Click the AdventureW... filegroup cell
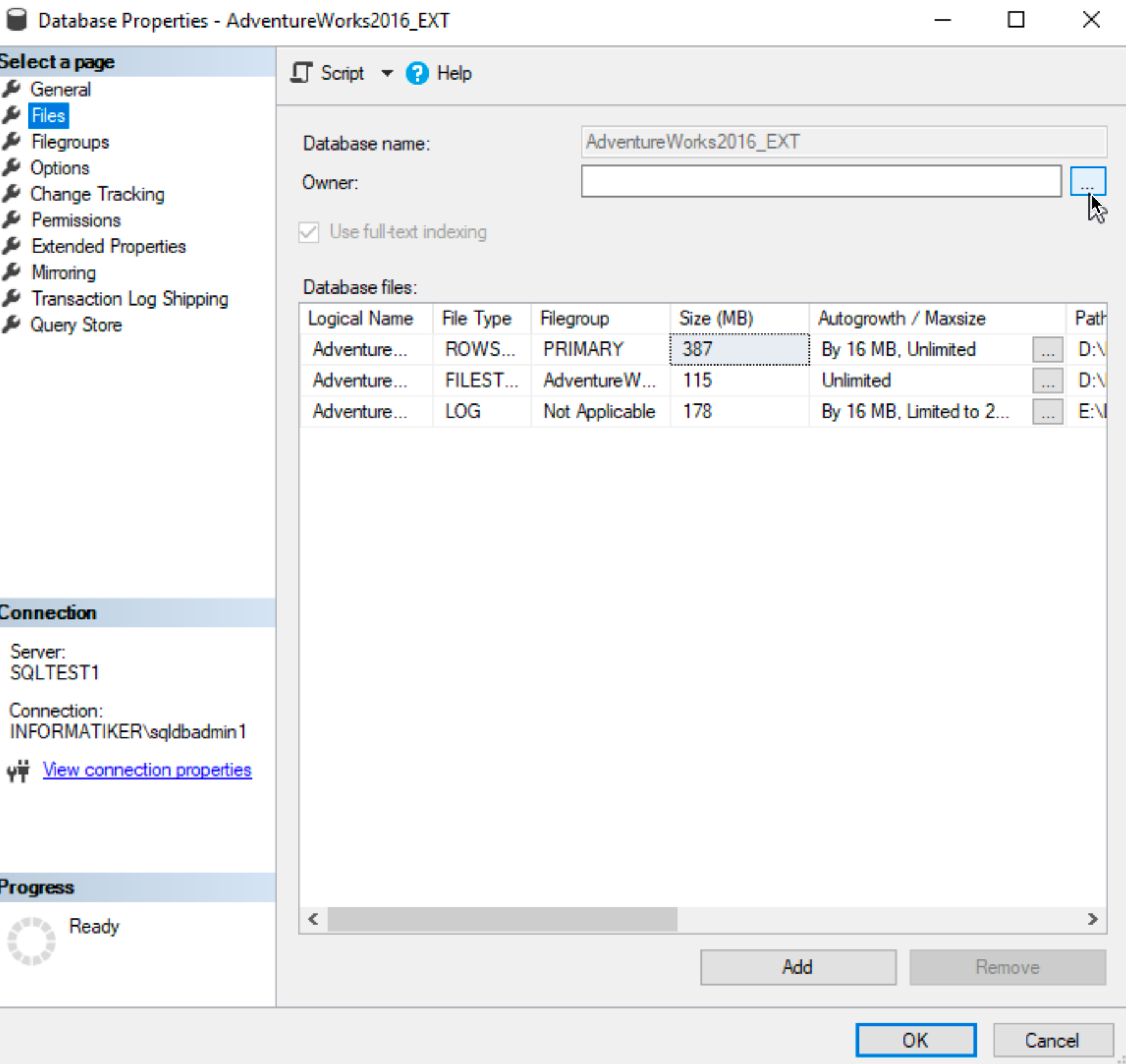The width and height of the screenshot is (1126, 1064). click(x=601, y=380)
